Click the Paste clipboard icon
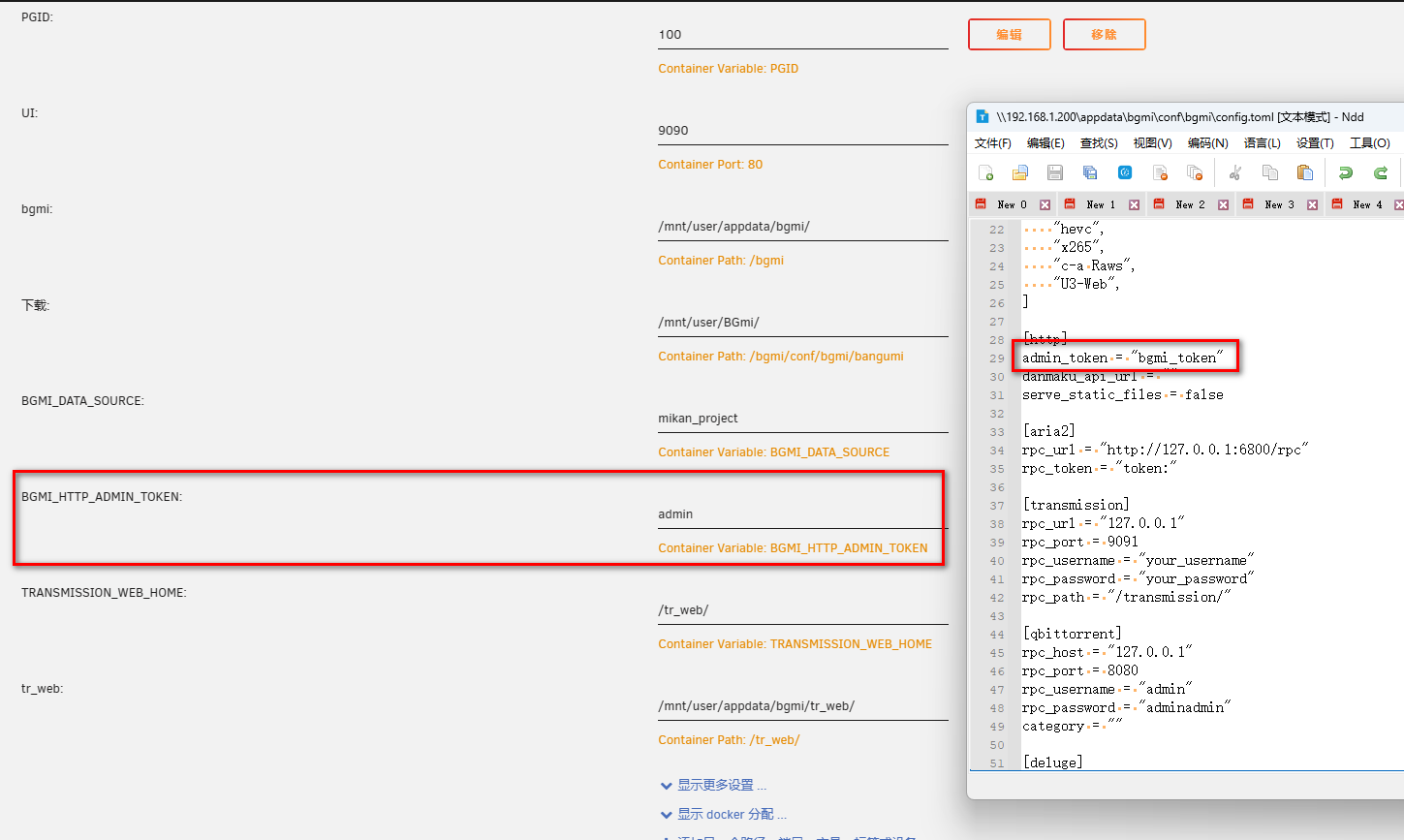Viewport: 1404px width, 840px height. [1304, 172]
